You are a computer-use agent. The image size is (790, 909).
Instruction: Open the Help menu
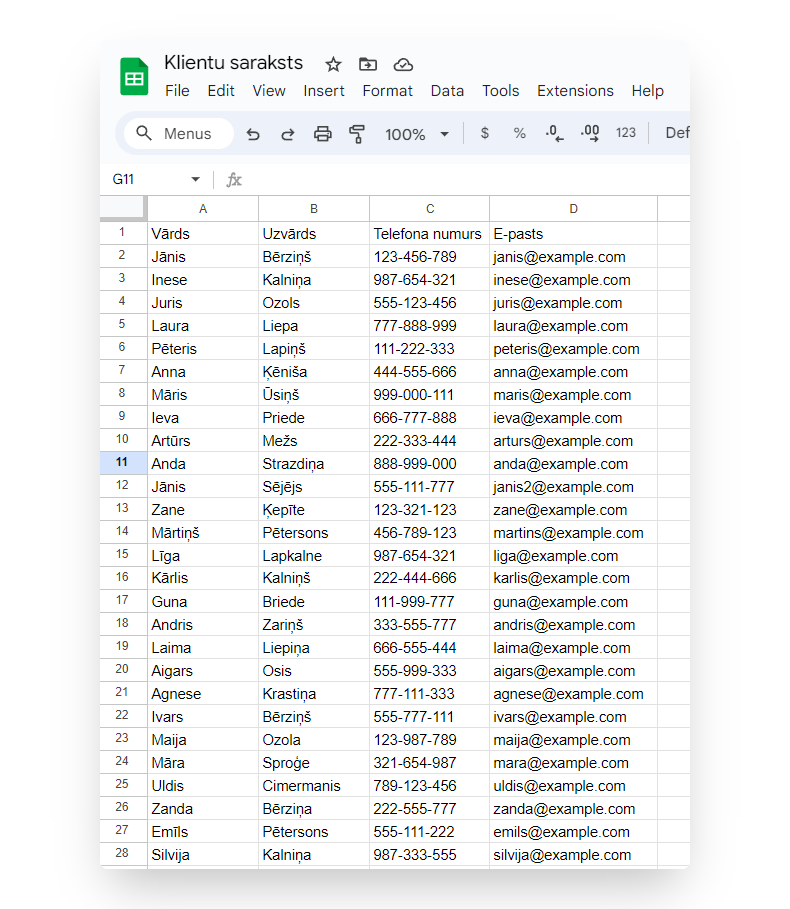647,91
